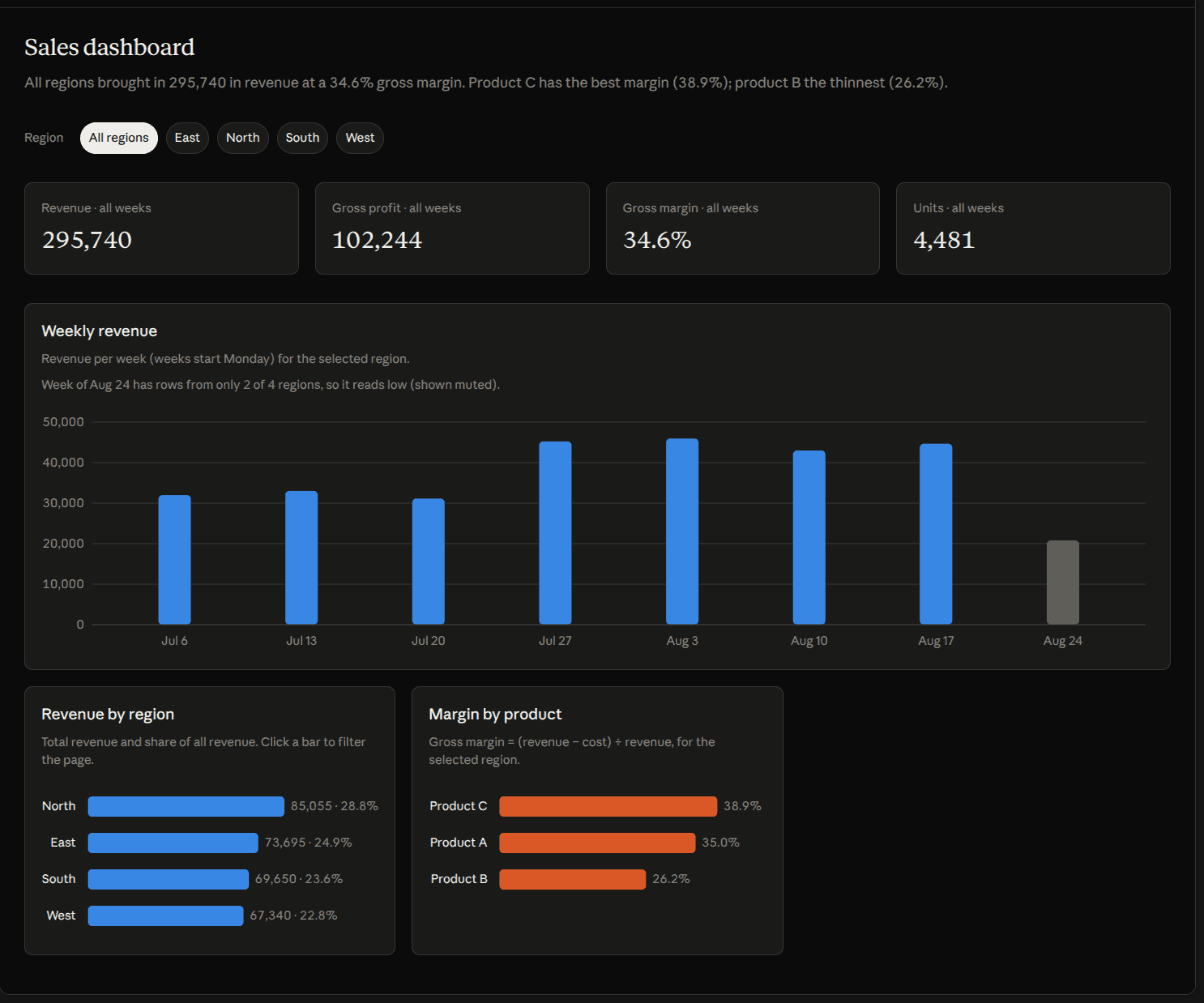The image size is (1204, 1003).
Task: Click the Aug 10 weekly revenue bar
Action: pos(809,538)
